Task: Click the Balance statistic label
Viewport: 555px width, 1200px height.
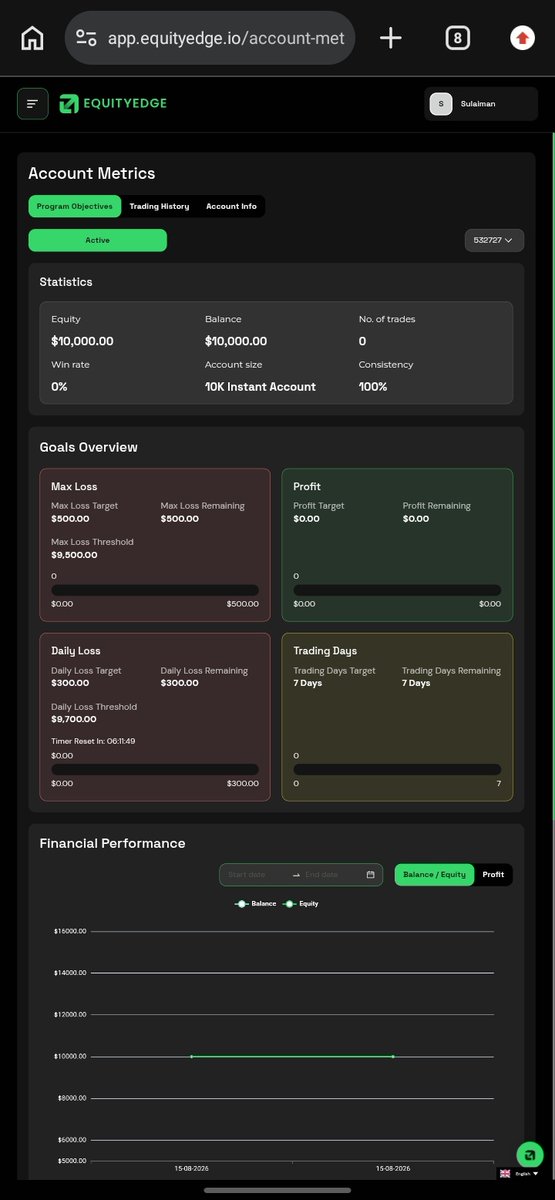Action: pyautogui.click(x=223, y=319)
